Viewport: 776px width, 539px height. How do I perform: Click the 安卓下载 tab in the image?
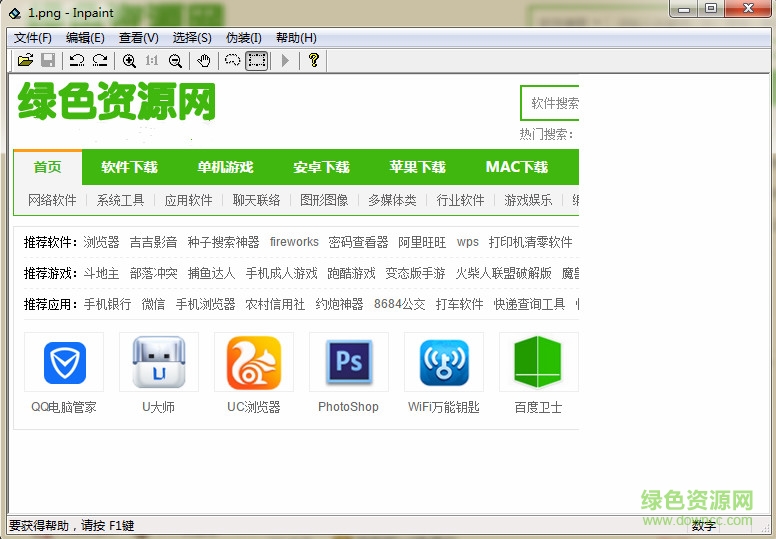click(x=321, y=167)
